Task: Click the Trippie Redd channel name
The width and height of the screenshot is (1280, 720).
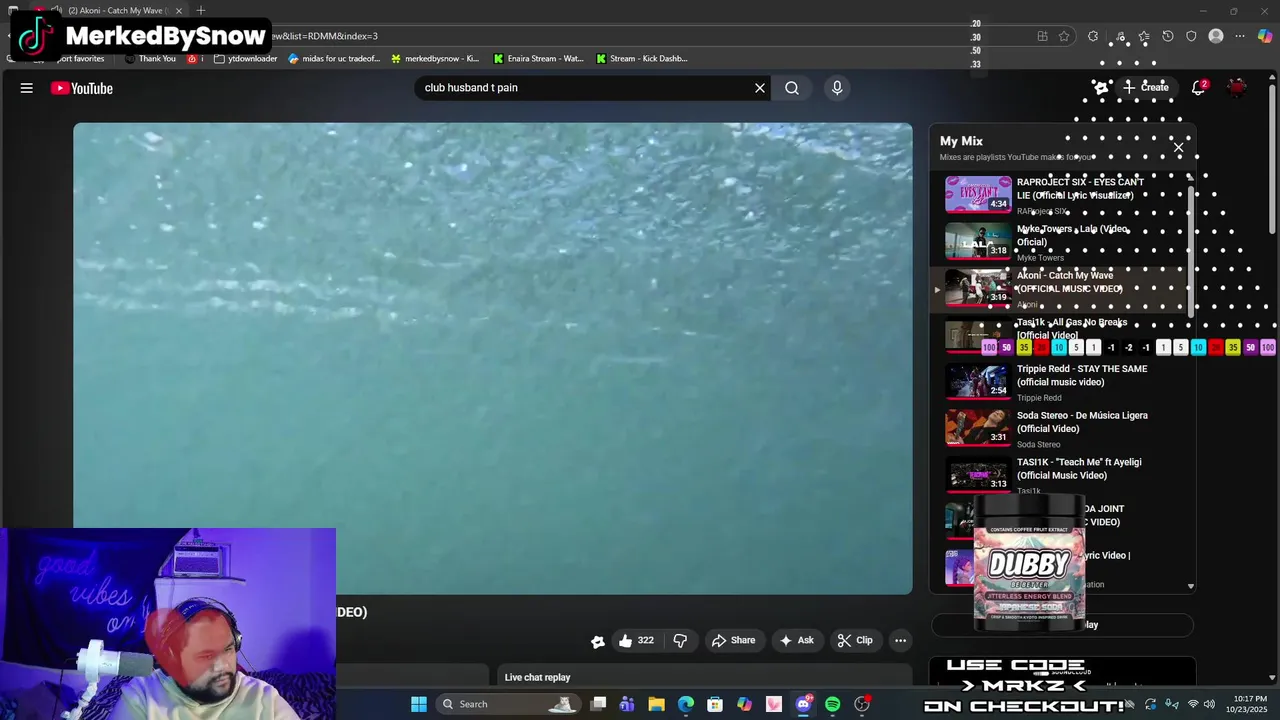Action: (1039, 398)
